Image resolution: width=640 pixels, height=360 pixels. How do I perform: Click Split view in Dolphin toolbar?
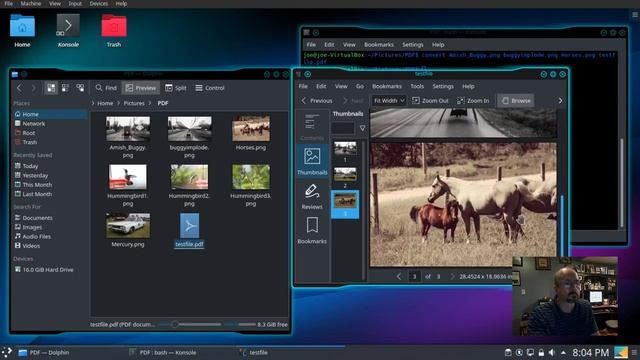point(176,88)
